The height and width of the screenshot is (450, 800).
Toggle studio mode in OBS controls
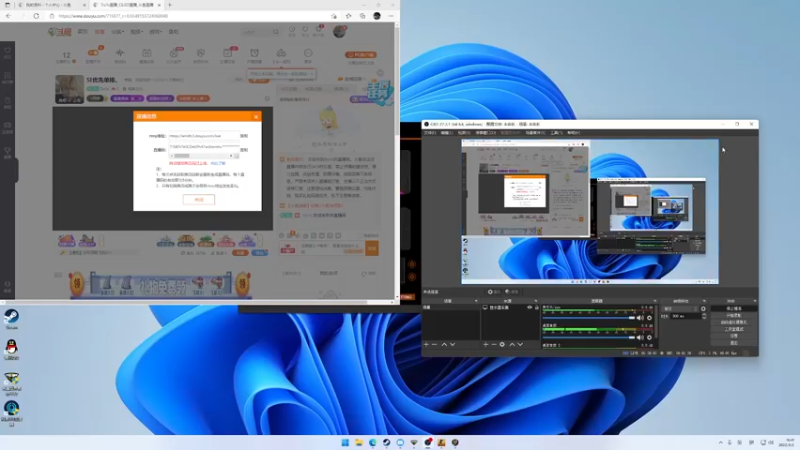point(734,329)
